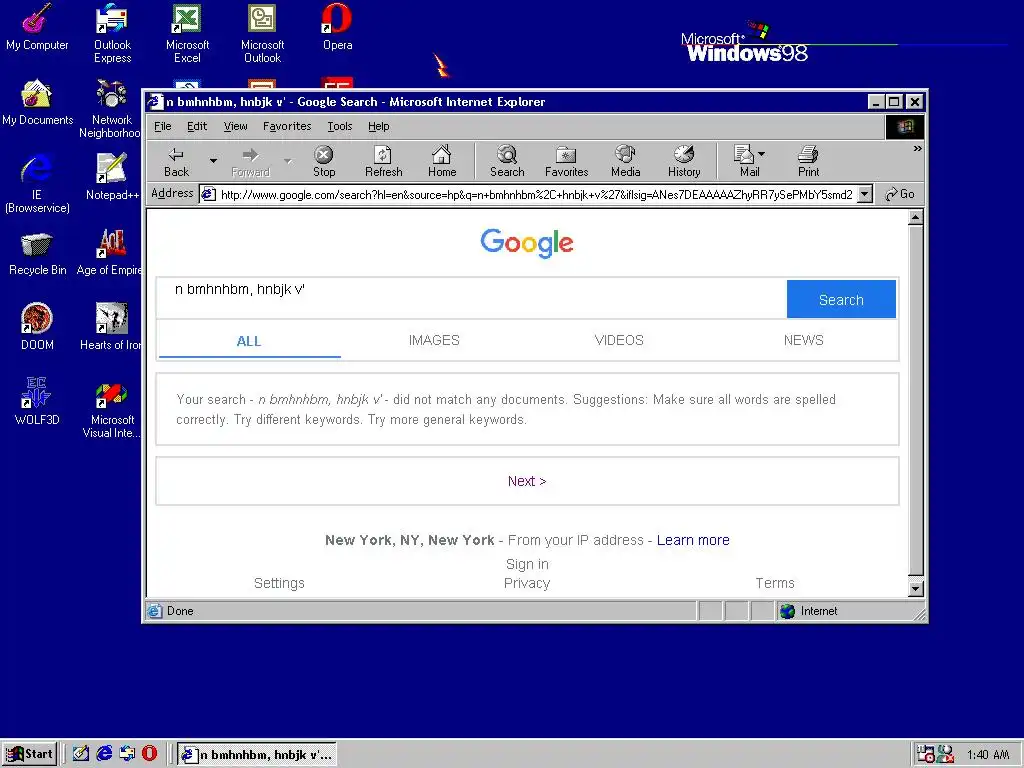The width and height of the screenshot is (1024, 768).
Task: Launch Hearts of Iron desktop shortcut
Action: 110,327
